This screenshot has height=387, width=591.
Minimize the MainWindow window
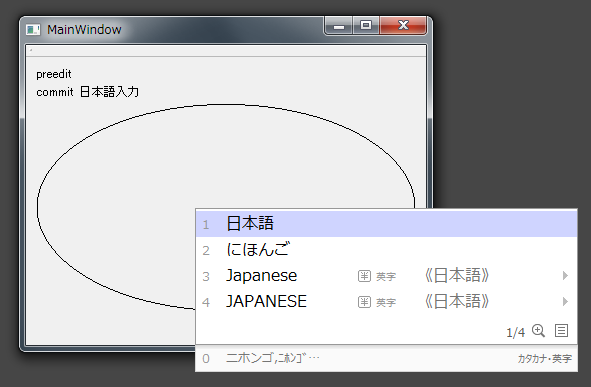339,26
